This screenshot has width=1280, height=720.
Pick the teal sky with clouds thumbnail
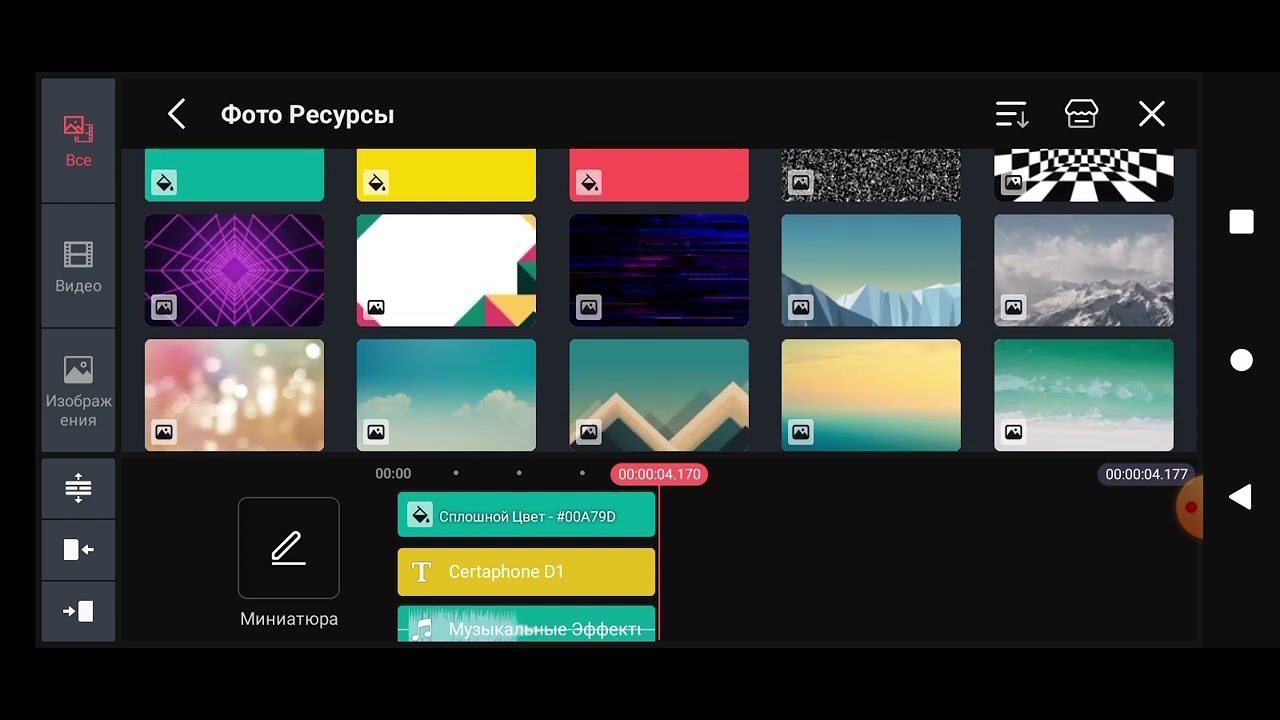tap(446, 395)
